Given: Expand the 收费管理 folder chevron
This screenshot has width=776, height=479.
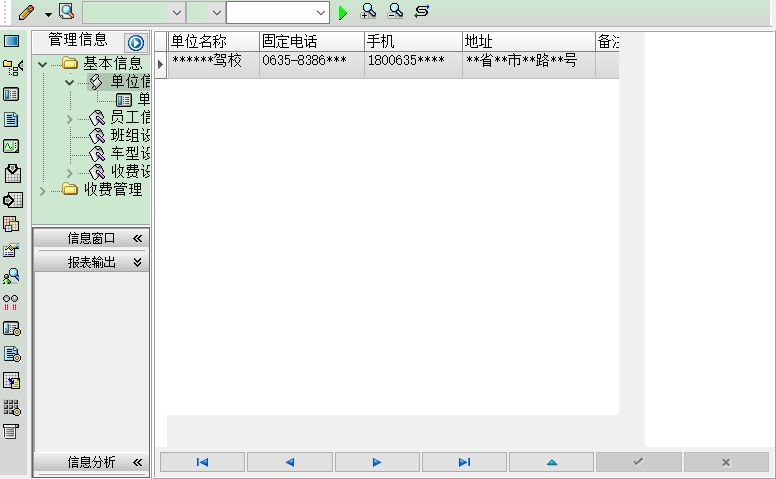Looking at the screenshot, I should tap(43, 191).
